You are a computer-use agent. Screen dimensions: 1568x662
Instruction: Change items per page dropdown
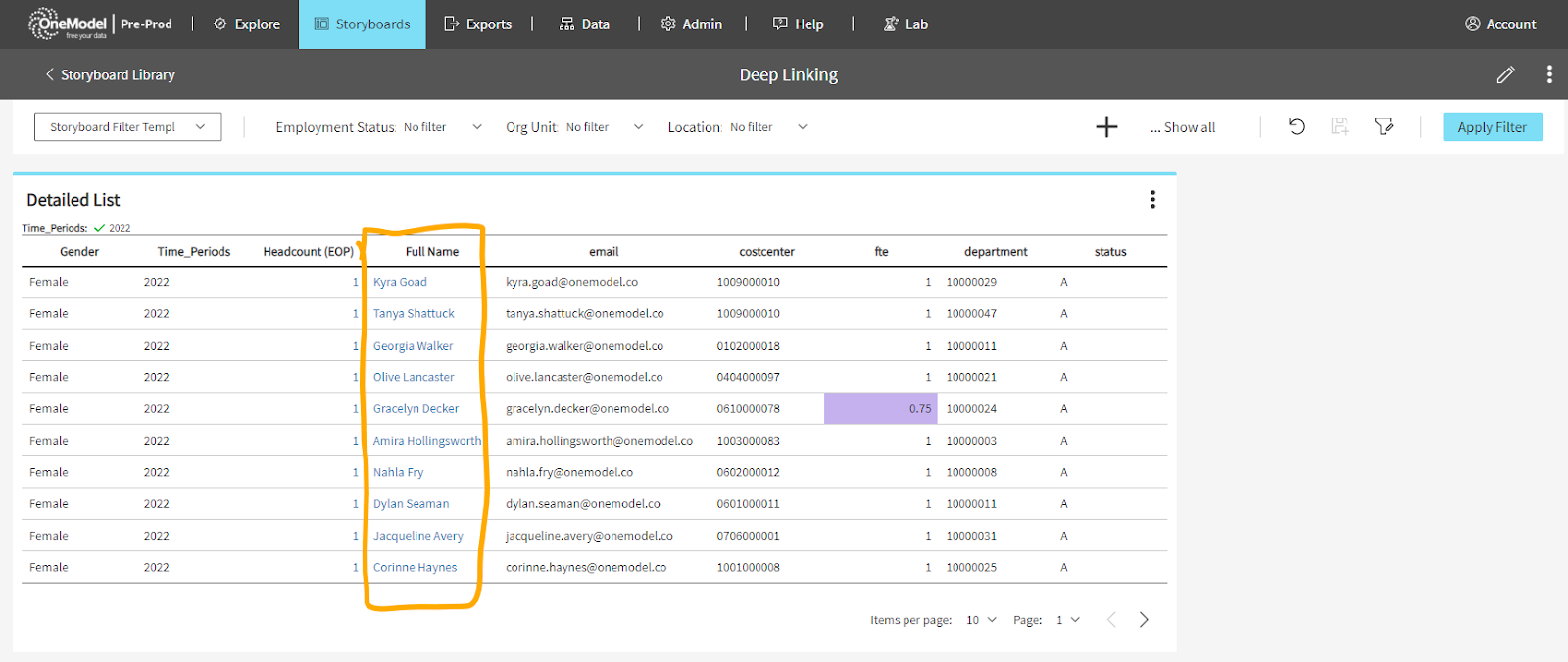coord(981,620)
